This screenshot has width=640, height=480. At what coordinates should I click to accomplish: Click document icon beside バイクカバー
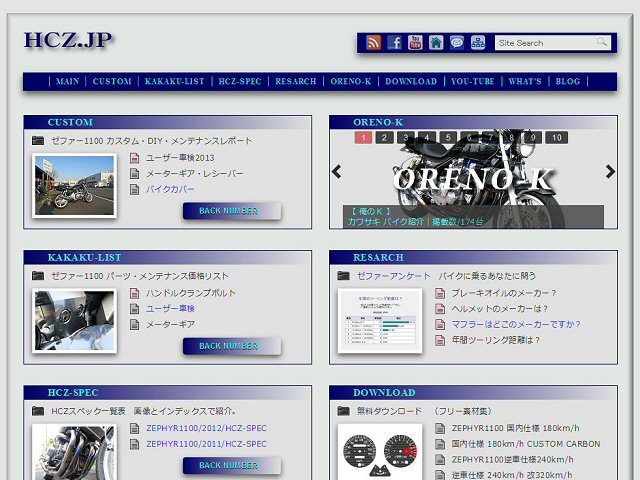[x=134, y=189]
